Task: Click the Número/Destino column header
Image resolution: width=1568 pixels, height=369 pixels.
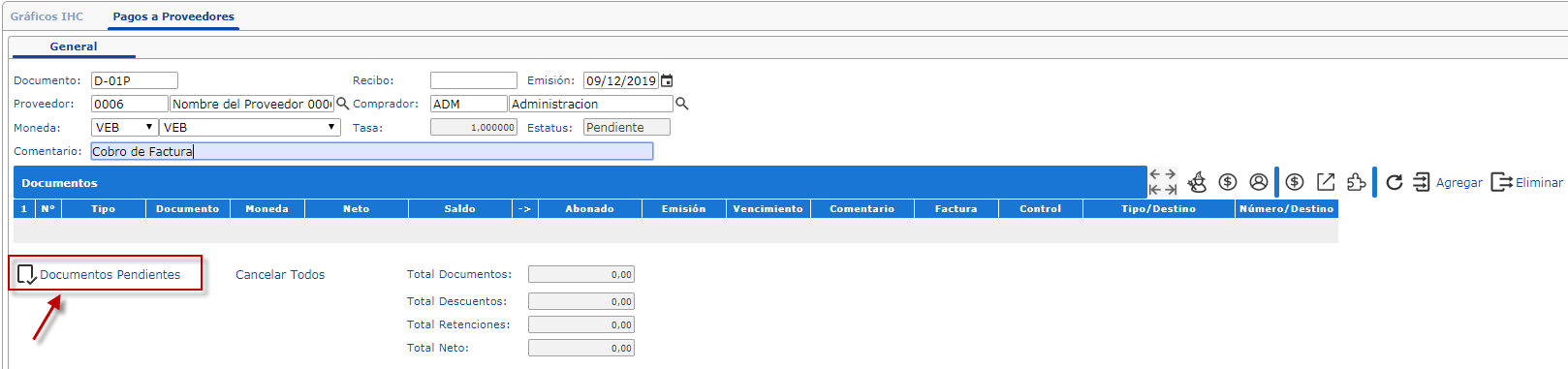Action: tap(1287, 208)
